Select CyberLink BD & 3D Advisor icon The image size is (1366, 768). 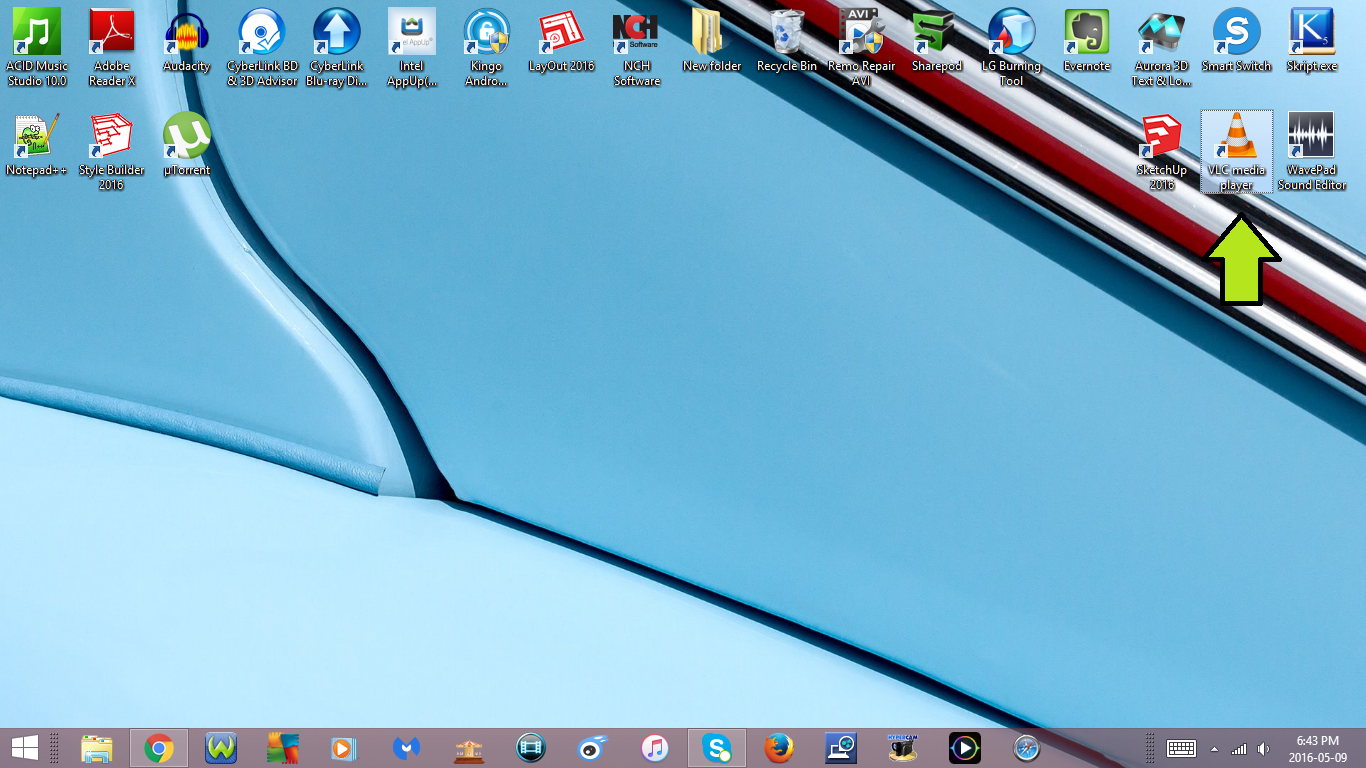262,48
